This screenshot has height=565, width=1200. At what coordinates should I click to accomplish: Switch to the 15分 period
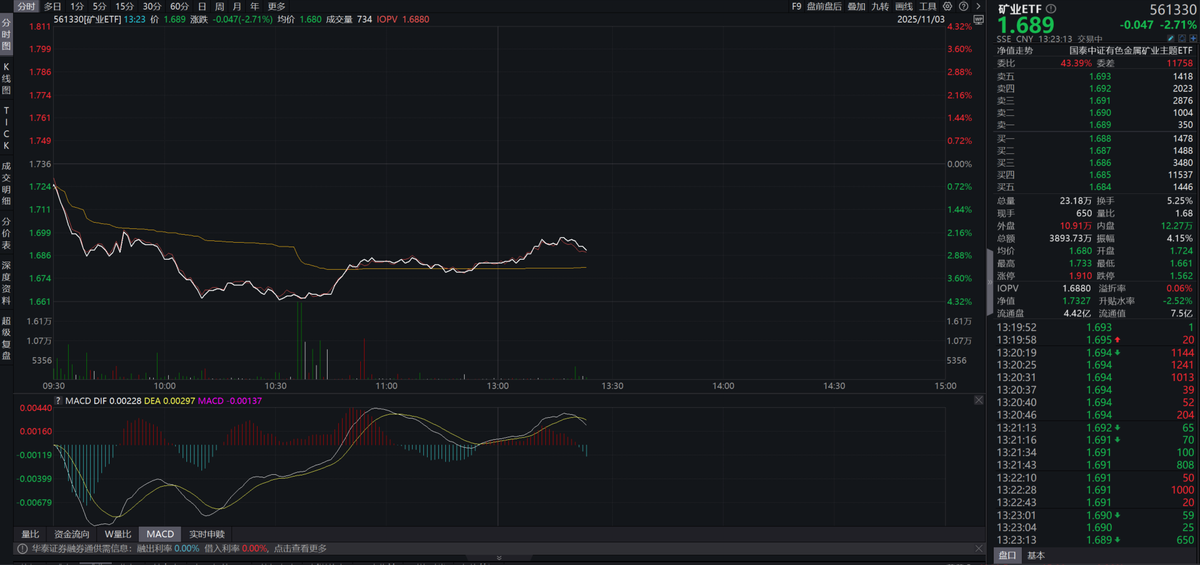coord(124,6)
